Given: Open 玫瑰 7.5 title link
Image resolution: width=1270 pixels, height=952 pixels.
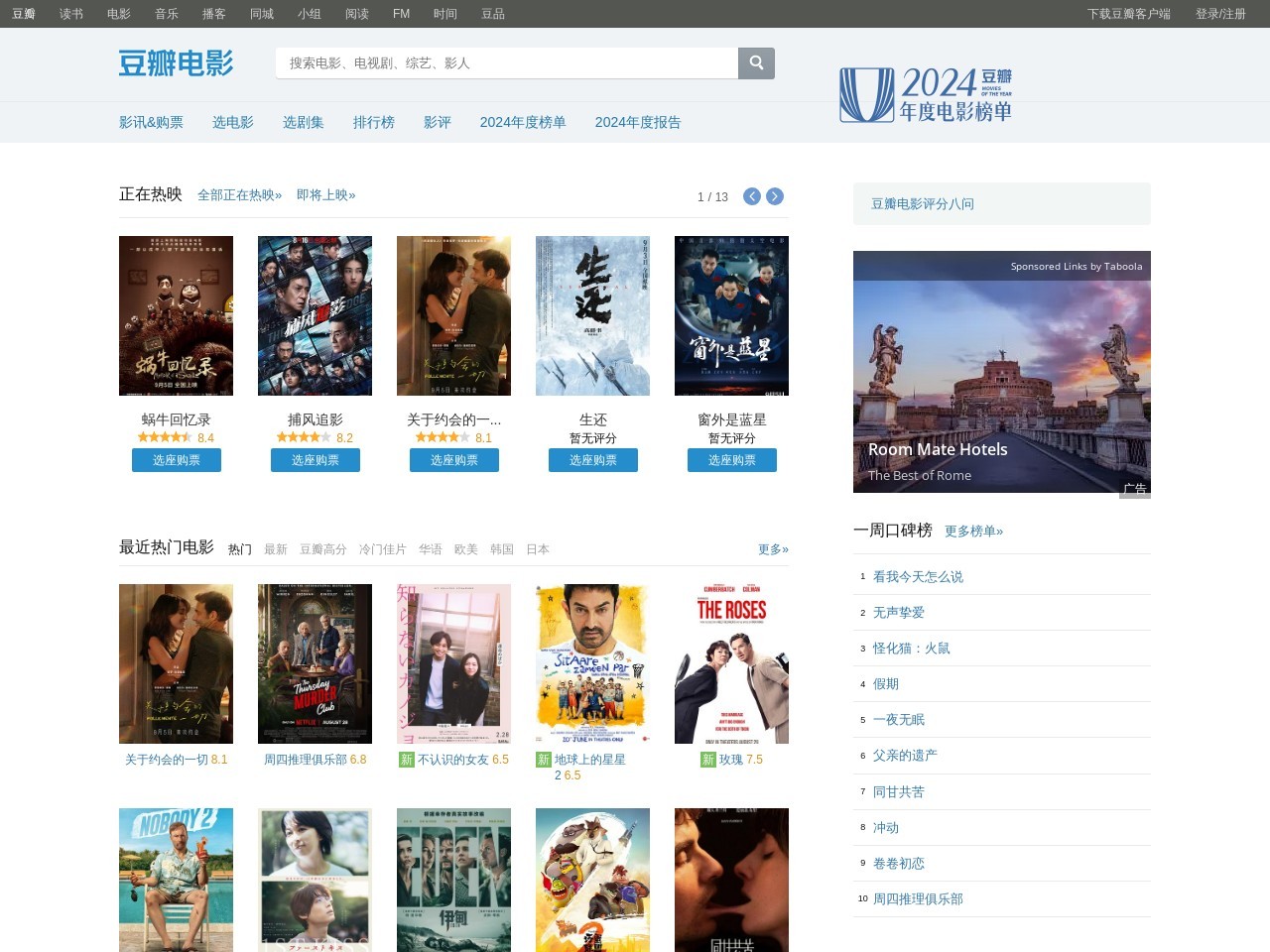Looking at the screenshot, I should [x=731, y=760].
